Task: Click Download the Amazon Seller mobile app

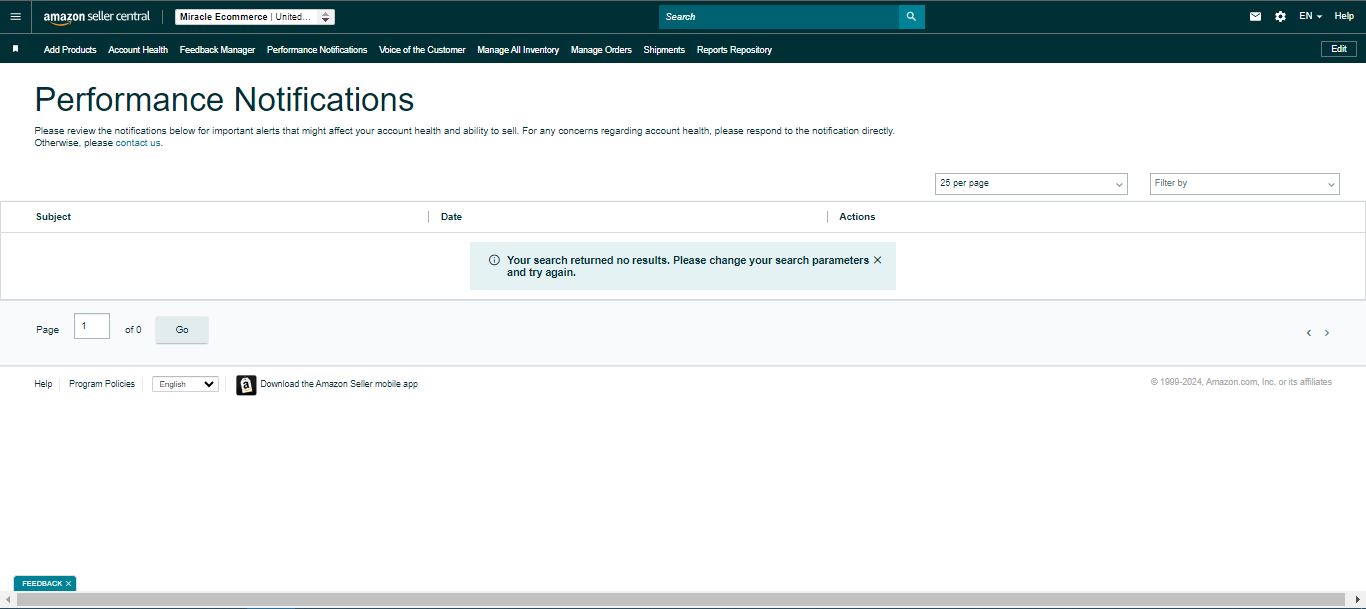Action: point(339,384)
